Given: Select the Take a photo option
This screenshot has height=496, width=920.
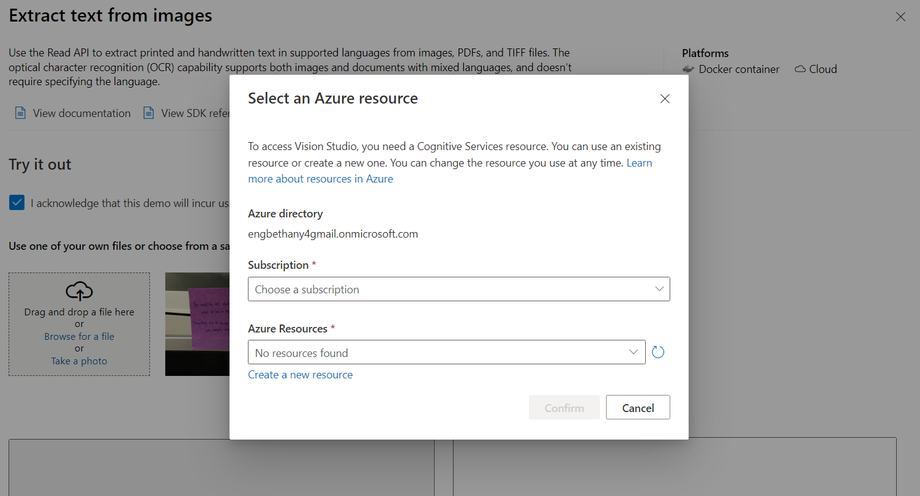Looking at the screenshot, I should click(x=79, y=361).
